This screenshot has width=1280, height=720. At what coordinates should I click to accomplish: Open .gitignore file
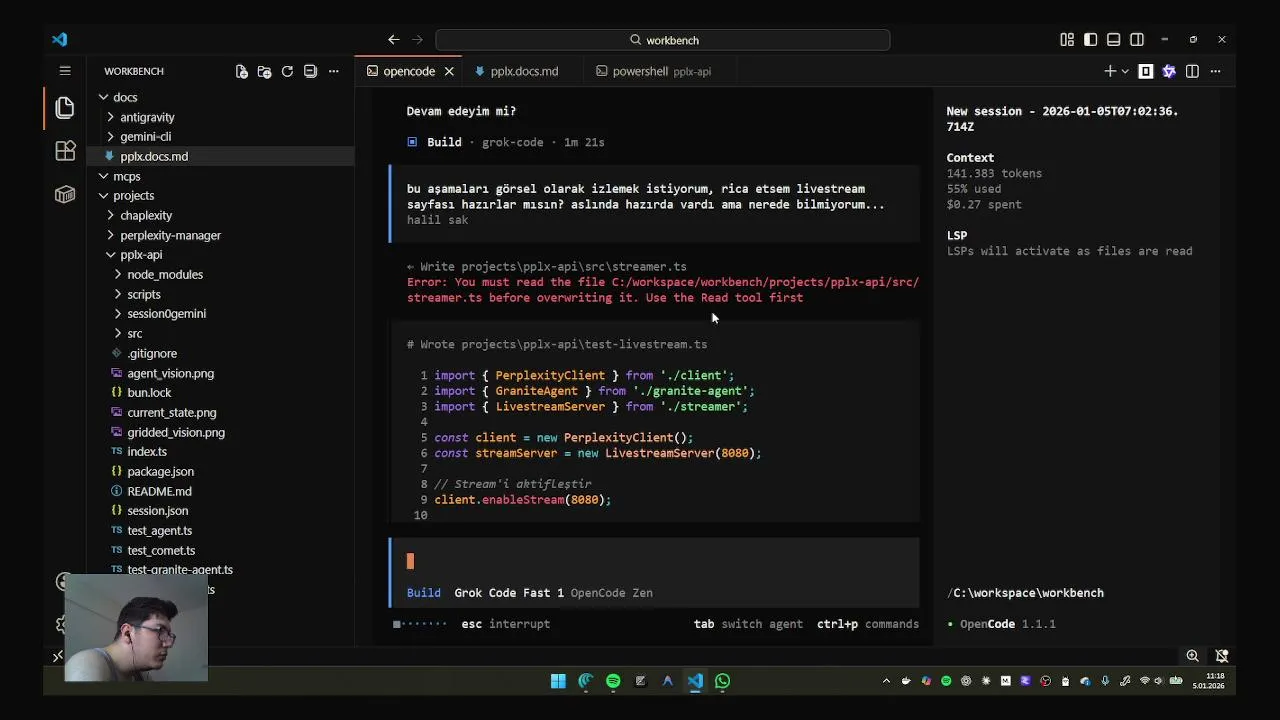click(x=152, y=353)
